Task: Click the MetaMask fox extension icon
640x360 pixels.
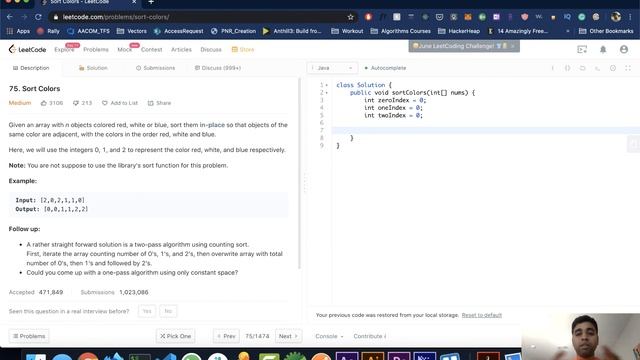Action: click(468, 17)
